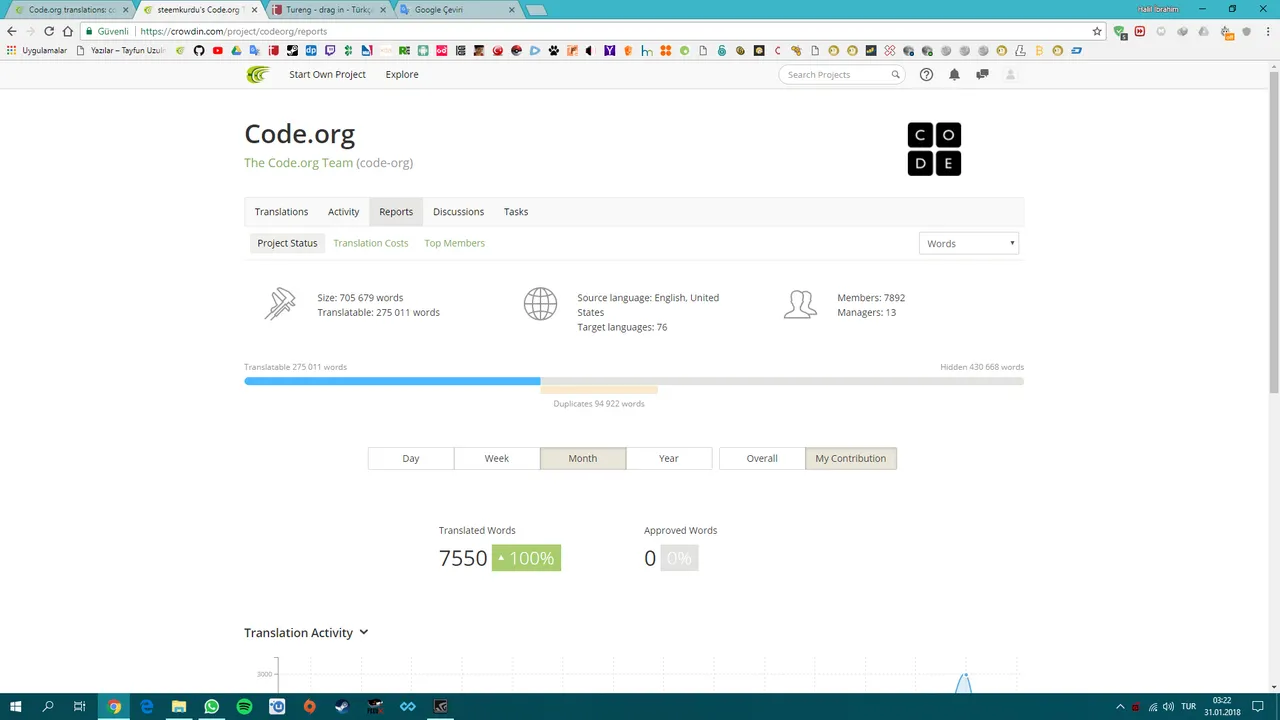The height and width of the screenshot is (720, 1280).
Task: Open the Discussions tab
Action: click(458, 212)
